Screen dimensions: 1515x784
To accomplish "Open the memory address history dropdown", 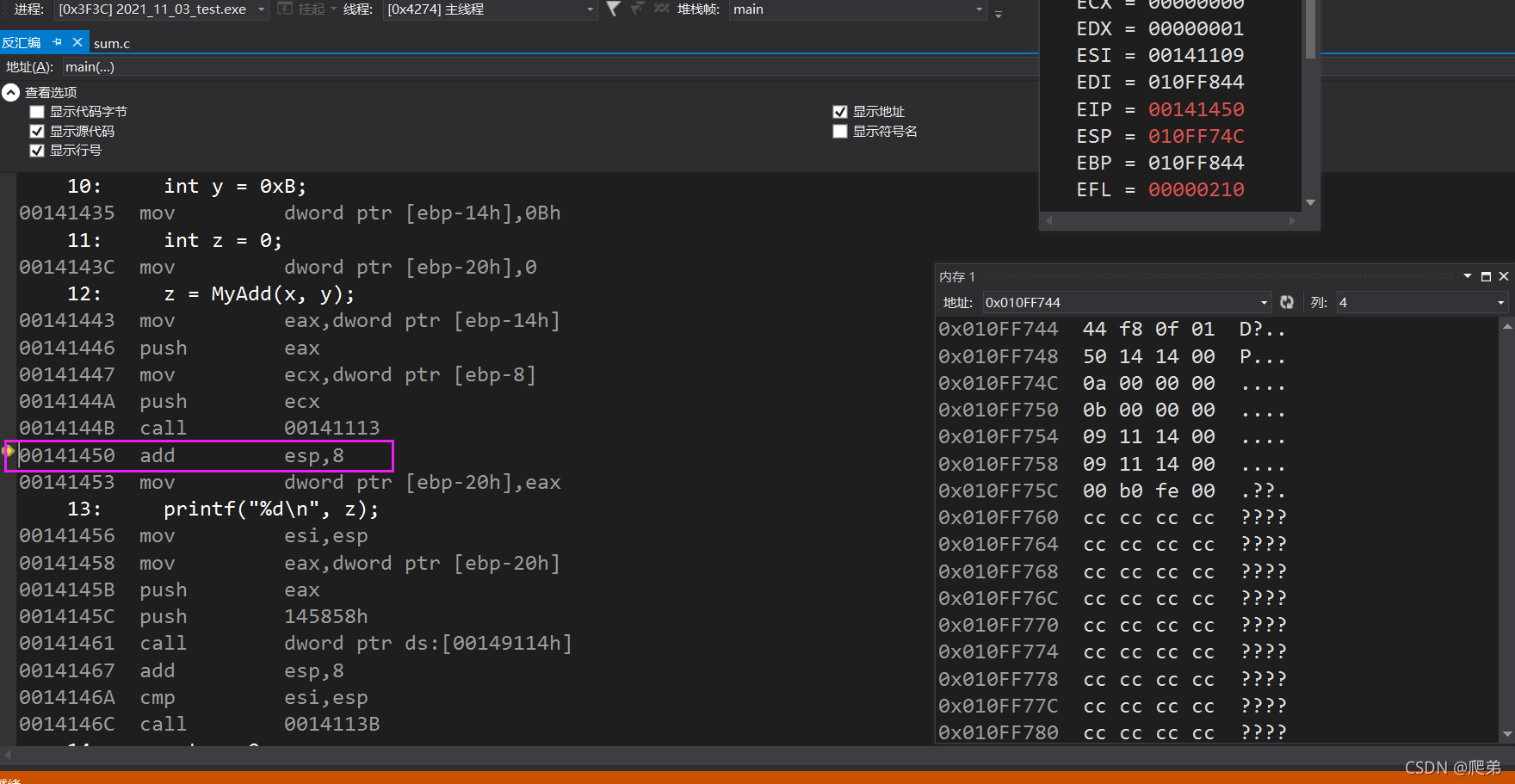I will click(x=1265, y=303).
